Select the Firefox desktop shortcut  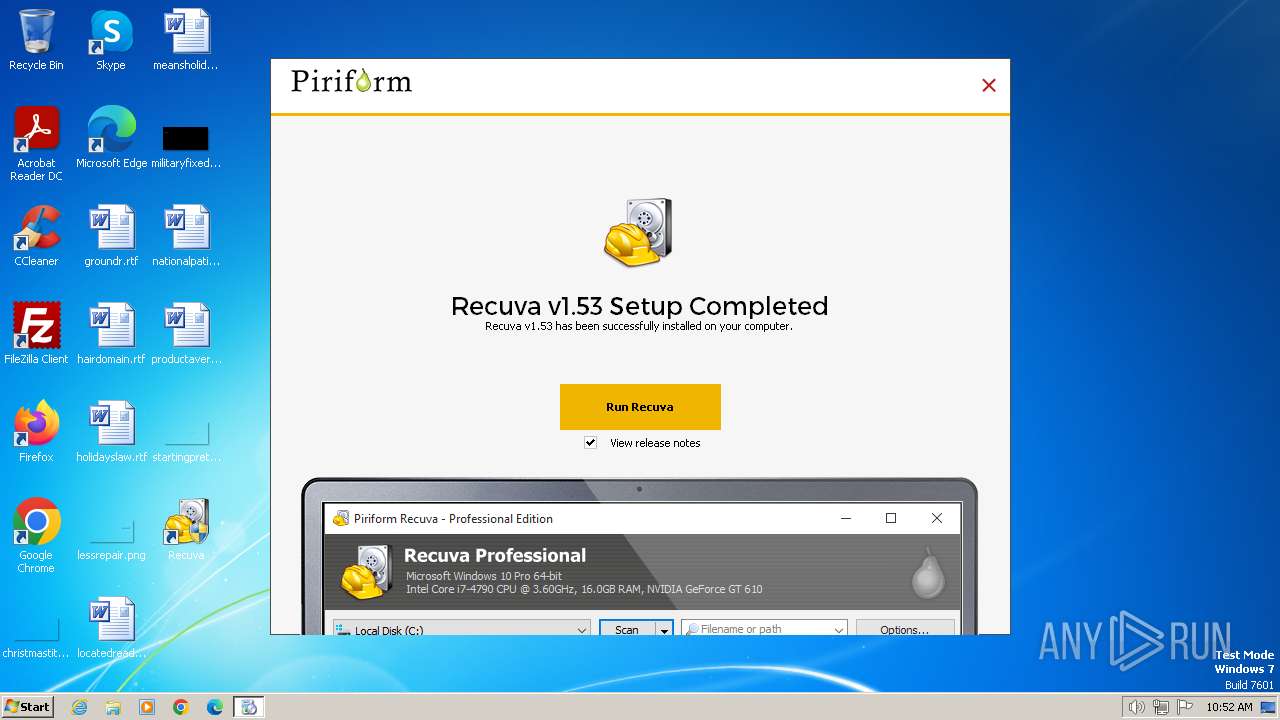(36, 433)
